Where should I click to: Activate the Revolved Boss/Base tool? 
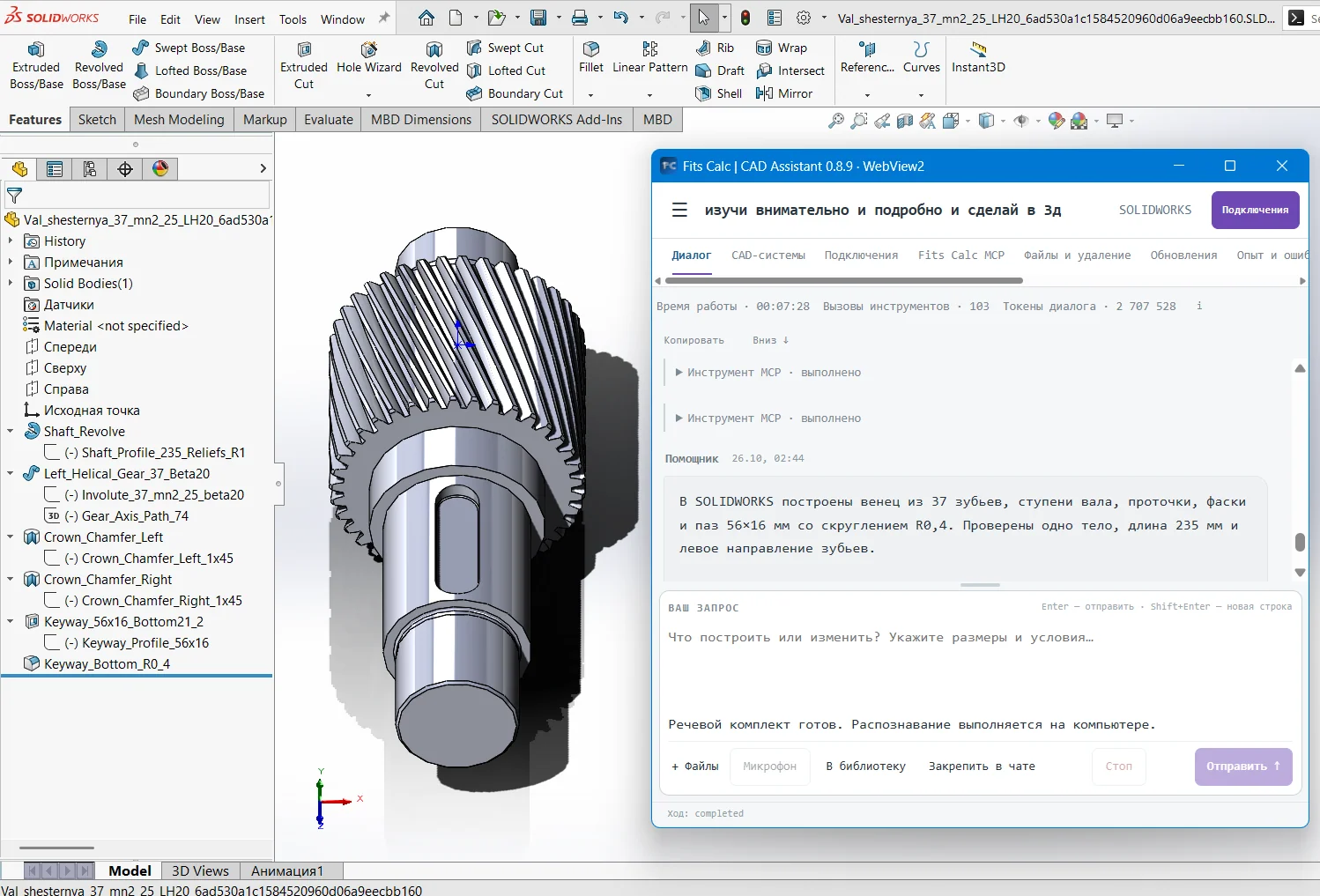[99, 66]
